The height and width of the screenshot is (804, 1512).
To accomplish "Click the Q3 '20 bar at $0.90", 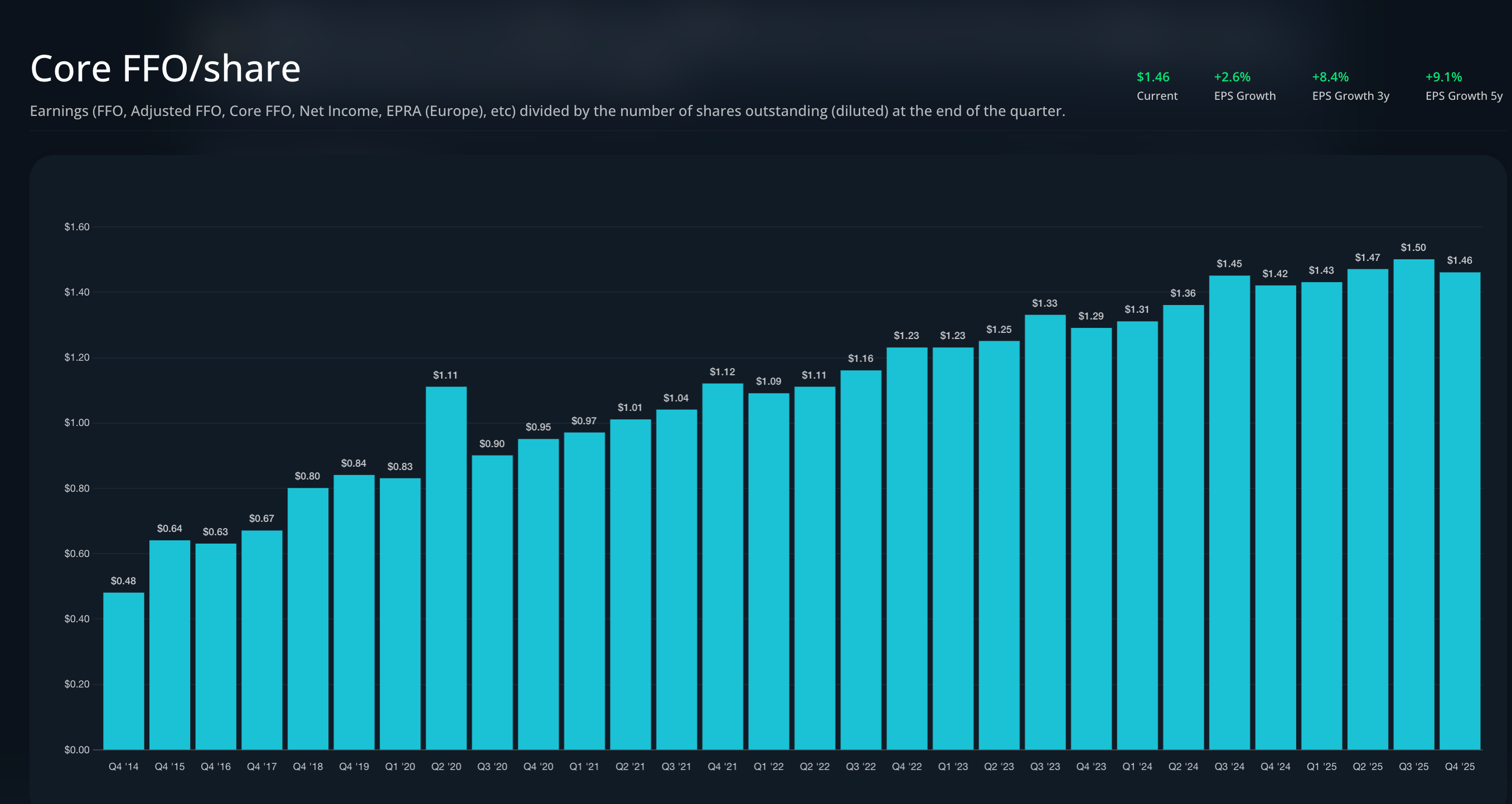I will [x=492, y=602].
